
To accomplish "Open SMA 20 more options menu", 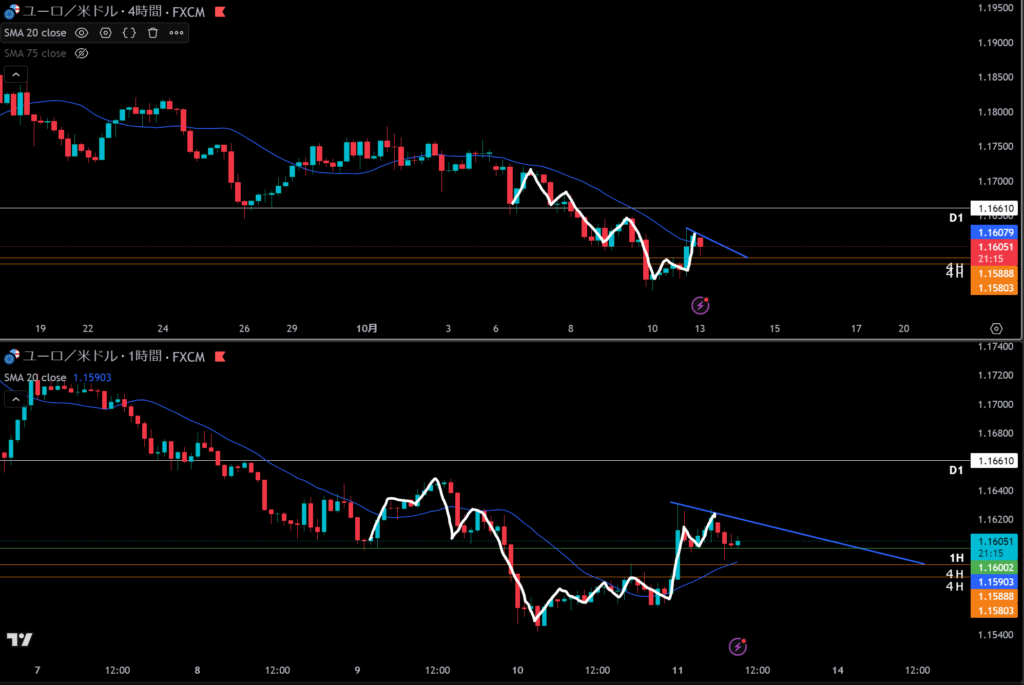I will (177, 33).
